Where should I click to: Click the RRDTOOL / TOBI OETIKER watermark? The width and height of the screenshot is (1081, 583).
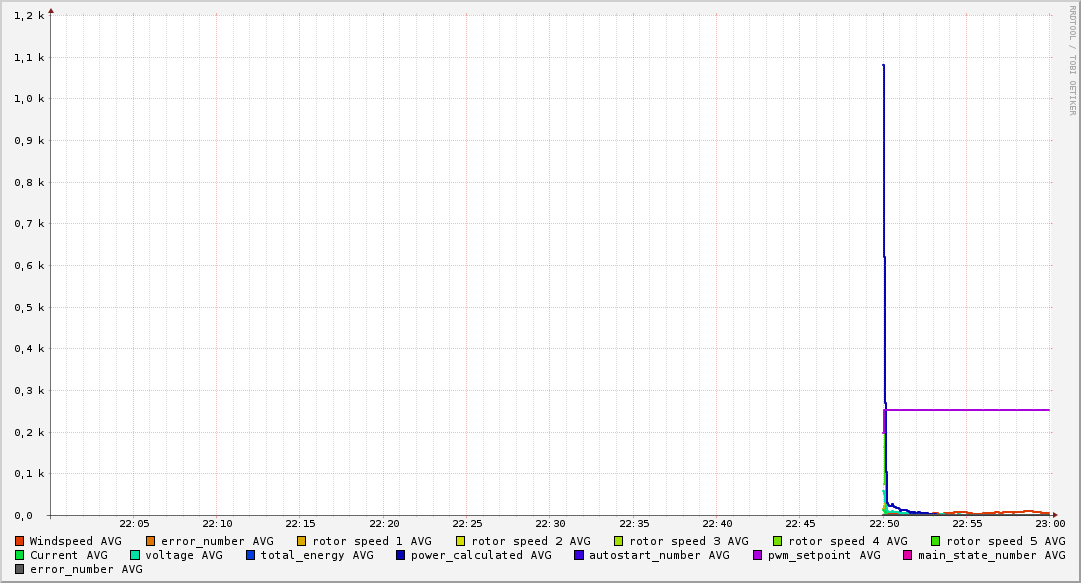tap(1072, 61)
